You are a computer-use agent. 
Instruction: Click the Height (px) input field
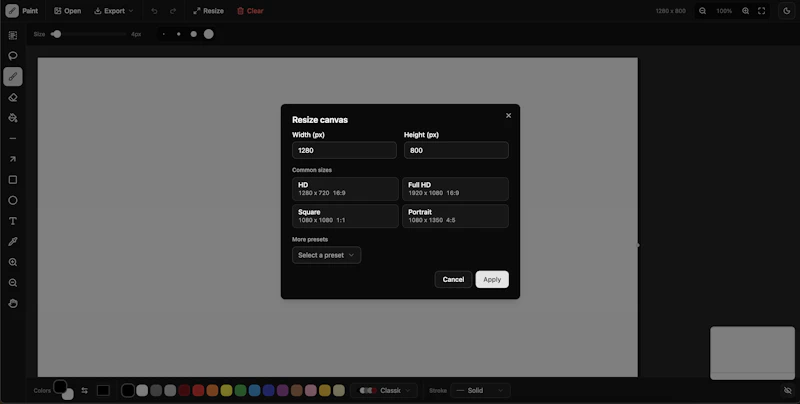pos(456,150)
